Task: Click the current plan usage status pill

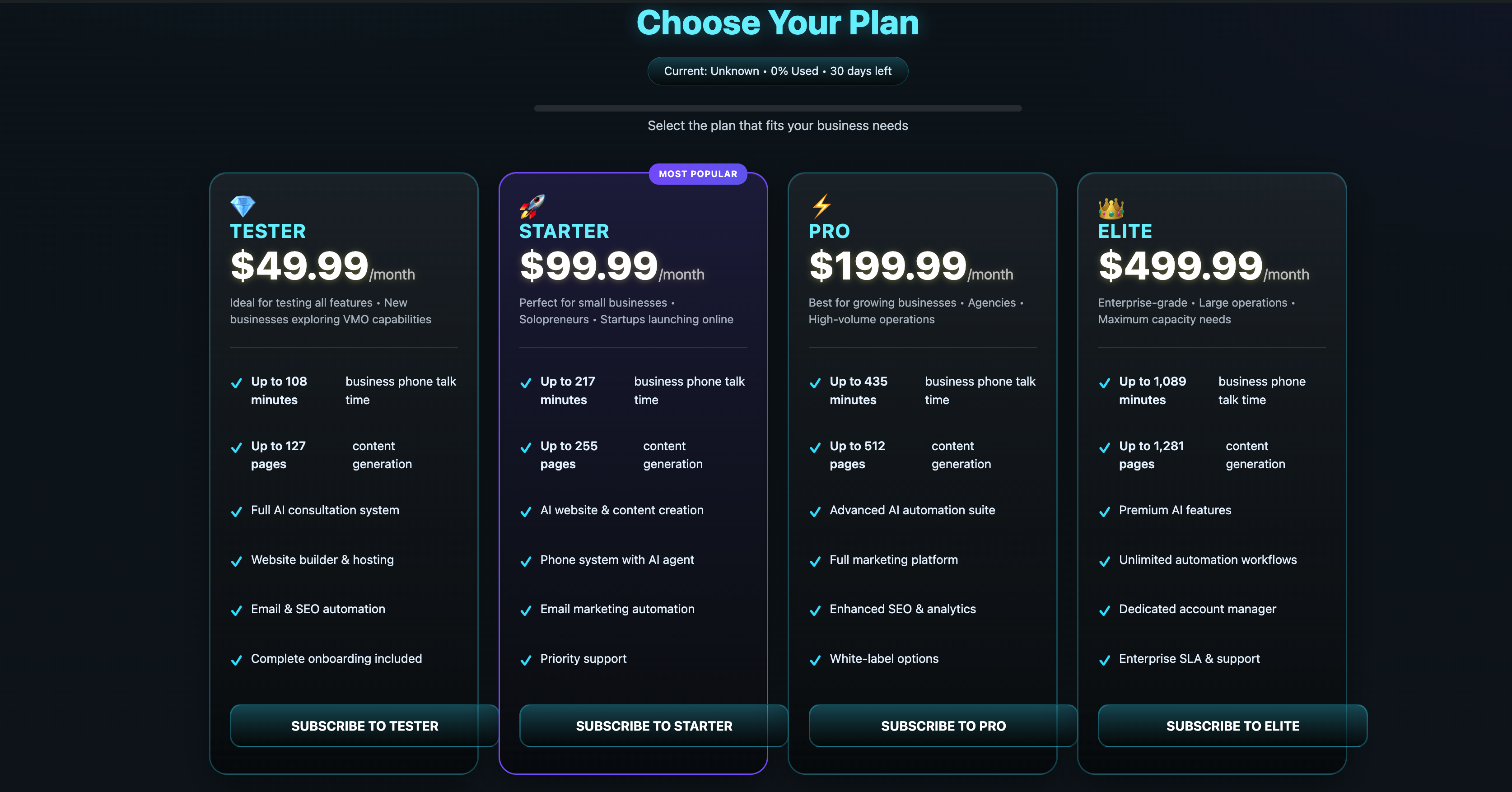Action: click(x=778, y=71)
